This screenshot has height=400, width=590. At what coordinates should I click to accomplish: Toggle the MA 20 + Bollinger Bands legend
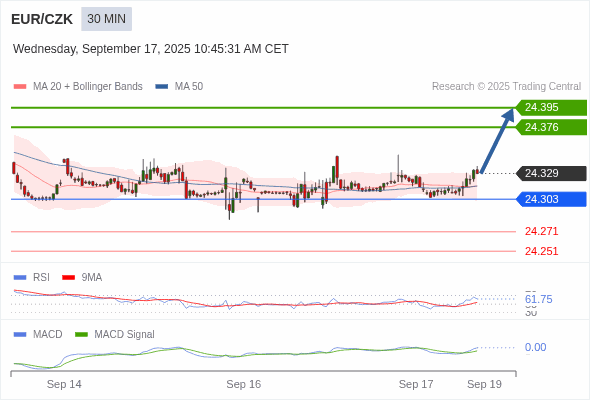78,87
